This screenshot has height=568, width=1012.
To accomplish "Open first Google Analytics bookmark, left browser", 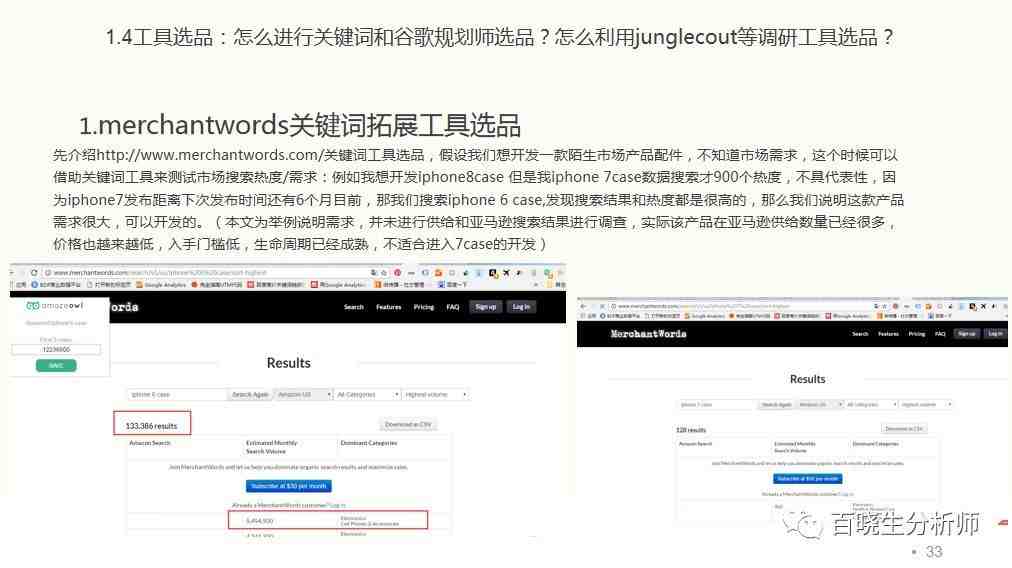I will point(161,285).
